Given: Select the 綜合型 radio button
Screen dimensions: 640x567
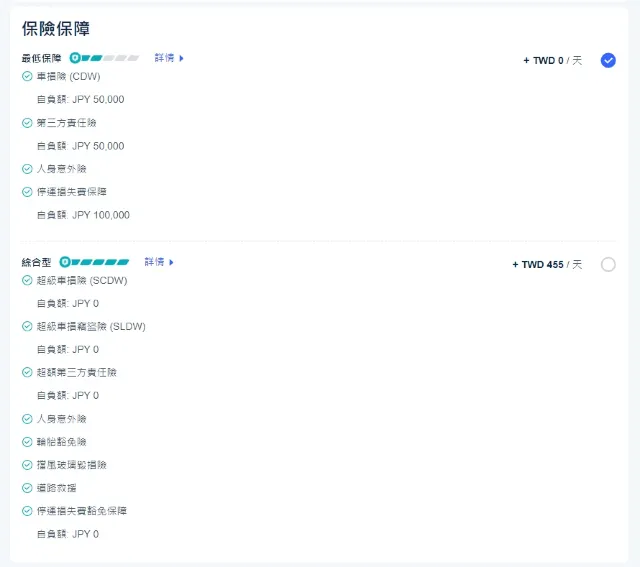Looking at the screenshot, I should pyautogui.click(x=608, y=264).
